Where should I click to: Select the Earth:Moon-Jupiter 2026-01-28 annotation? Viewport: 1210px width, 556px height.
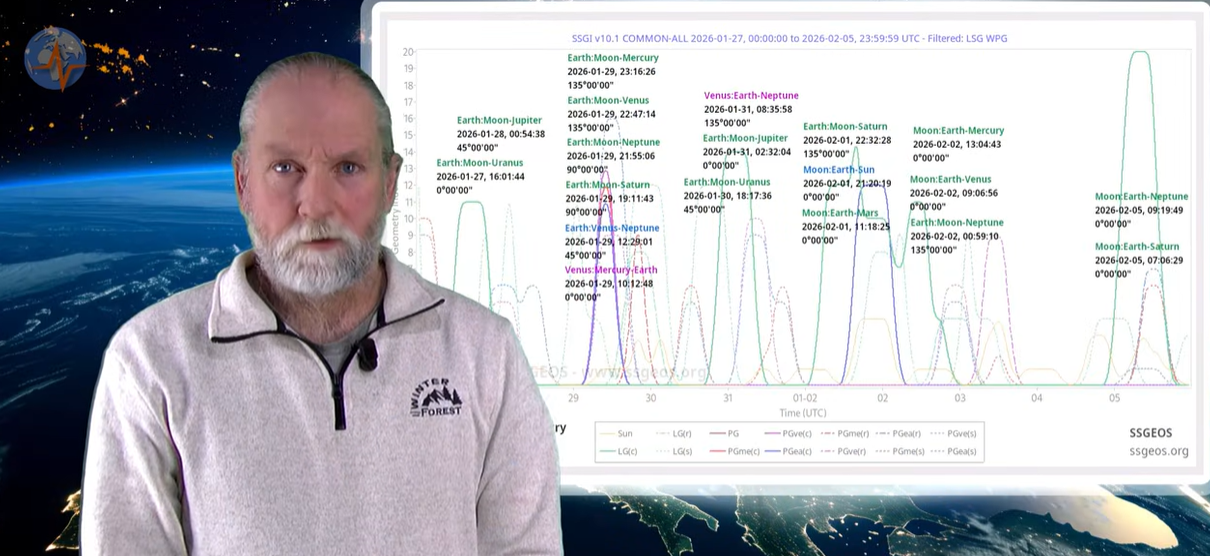tap(500, 121)
